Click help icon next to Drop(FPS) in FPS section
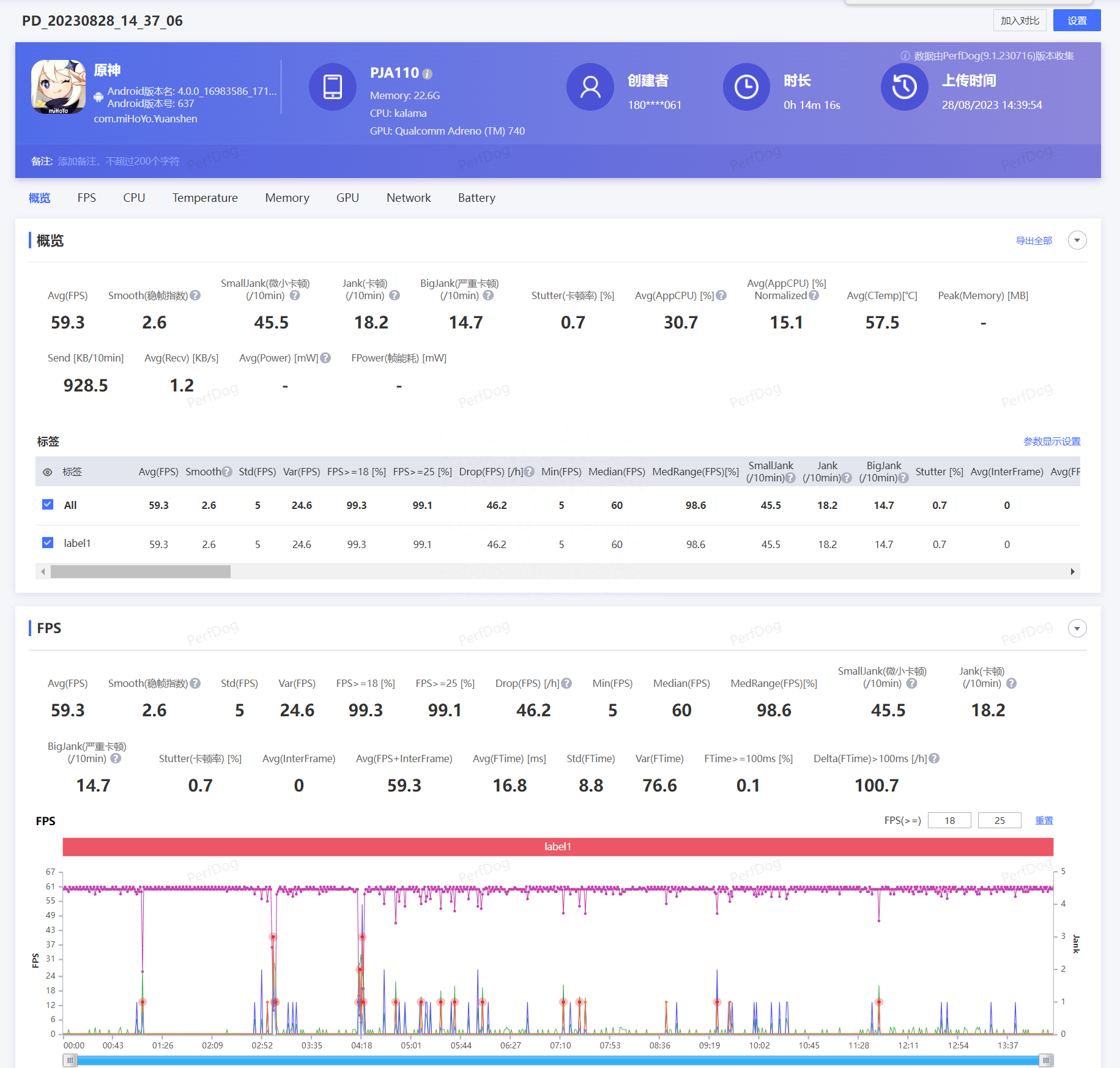This screenshot has width=1120, height=1068. [x=566, y=683]
